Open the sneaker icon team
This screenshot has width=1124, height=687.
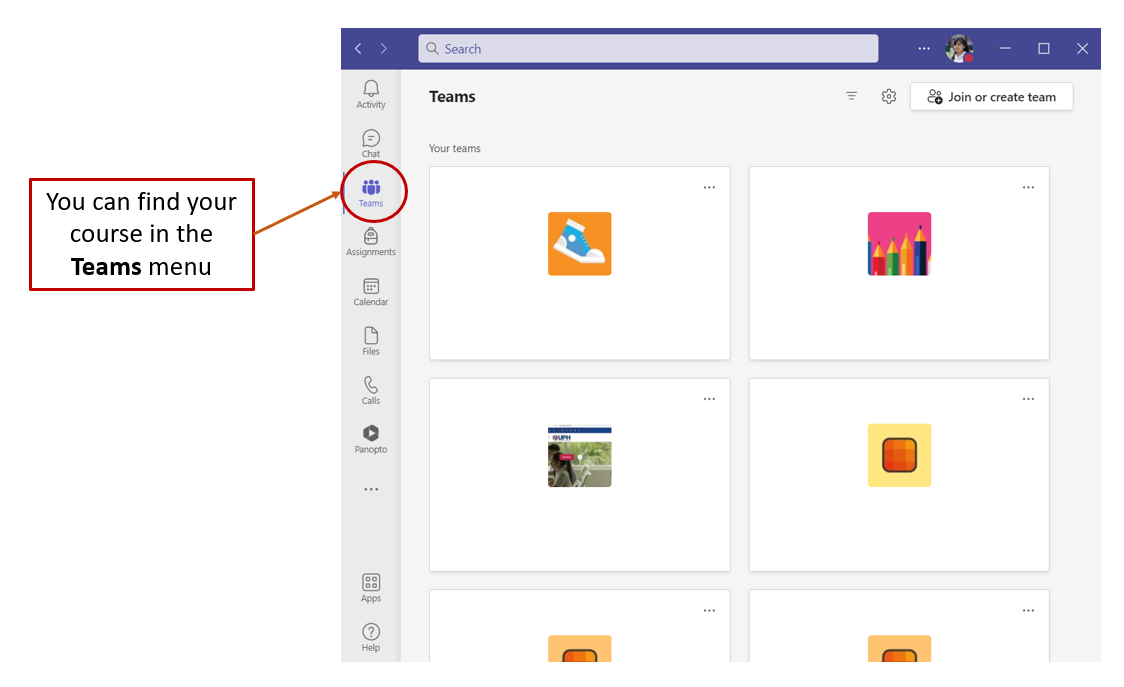[579, 244]
